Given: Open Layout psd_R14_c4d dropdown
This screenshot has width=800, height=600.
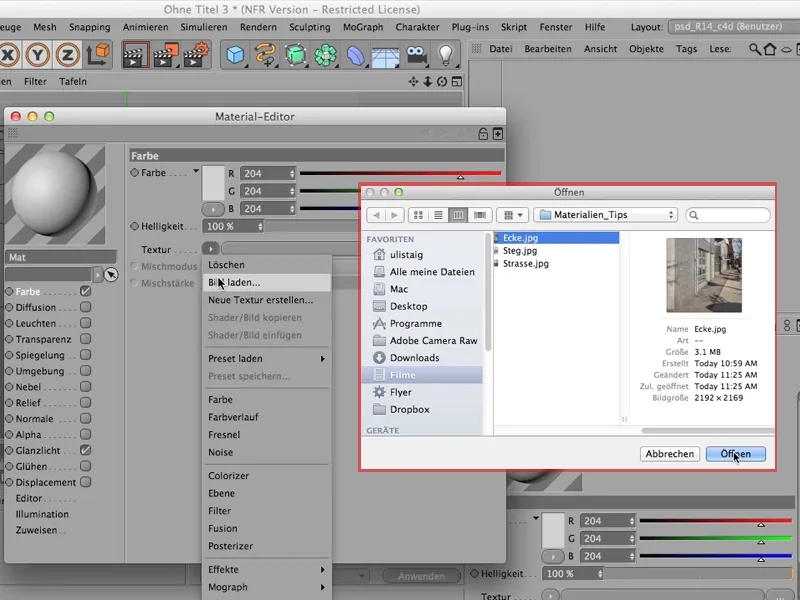Looking at the screenshot, I should click(x=734, y=27).
